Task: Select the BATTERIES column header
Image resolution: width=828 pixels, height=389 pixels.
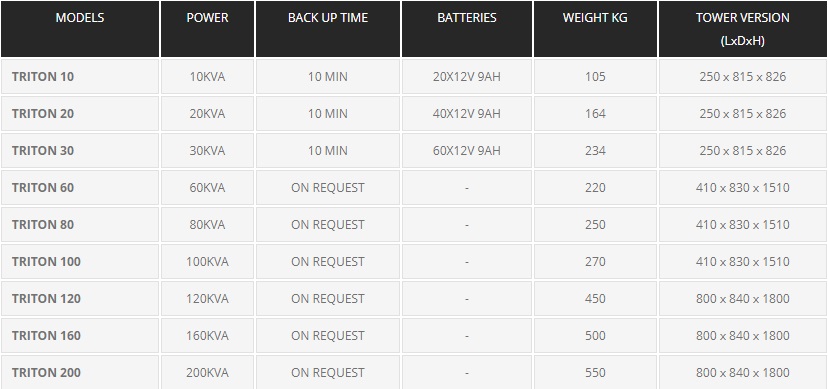Action: click(467, 17)
